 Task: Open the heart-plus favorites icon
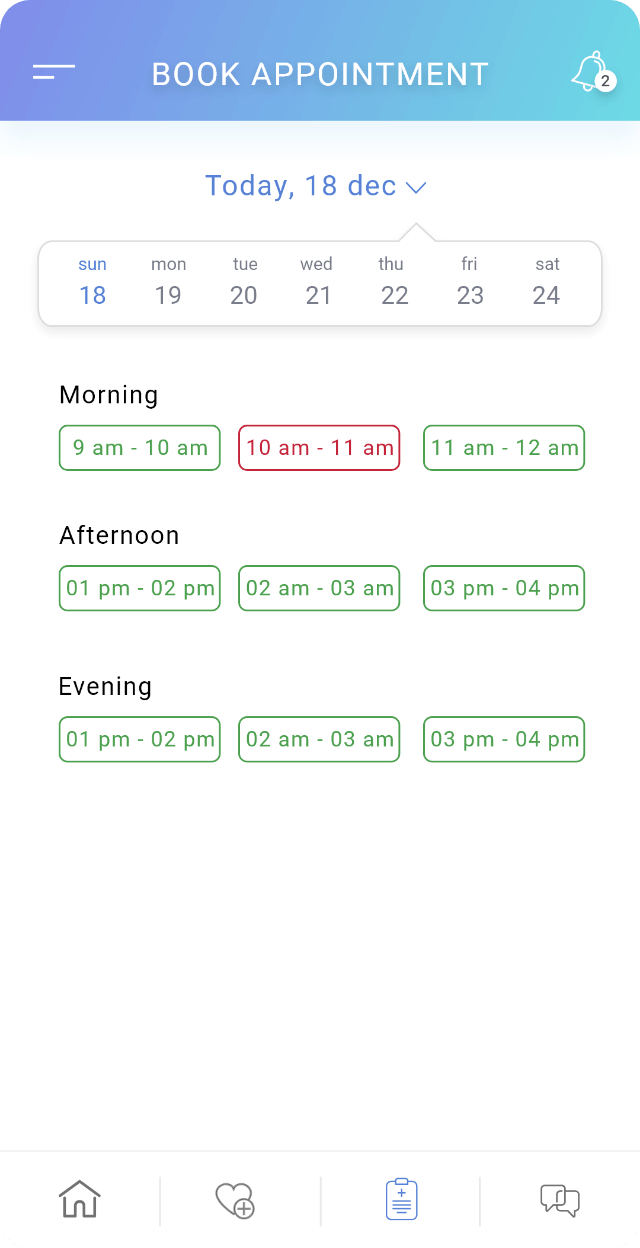tap(236, 1199)
